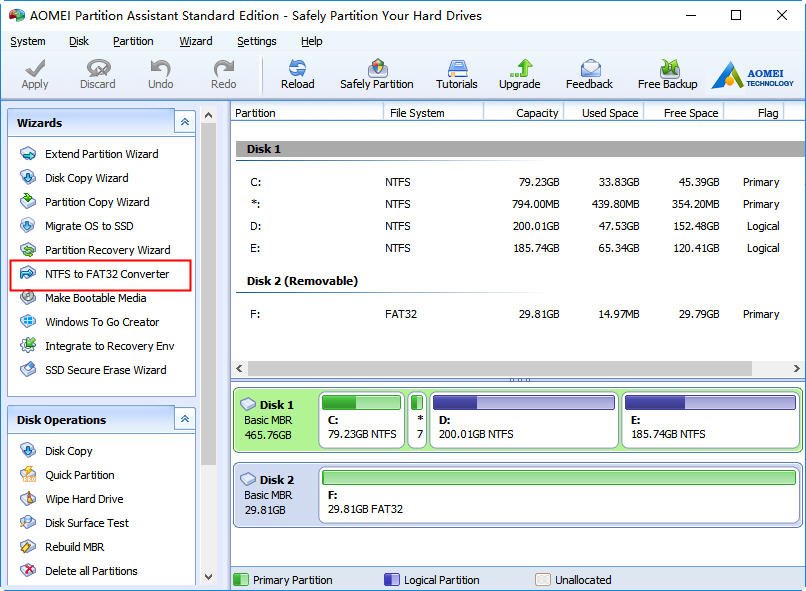Open the Wizard menu
The width and height of the screenshot is (806, 591).
click(195, 41)
